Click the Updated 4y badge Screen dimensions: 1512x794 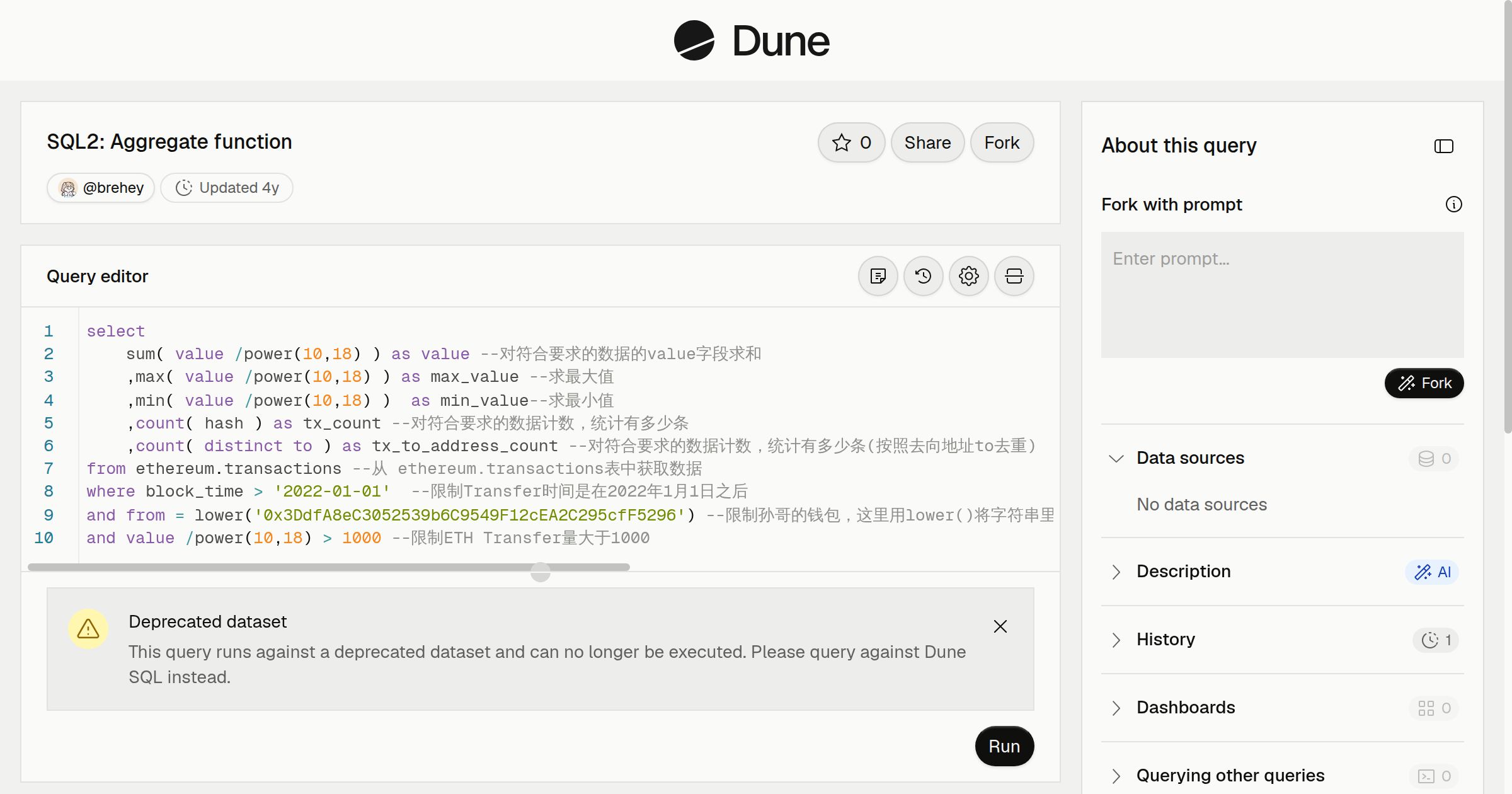[227, 188]
